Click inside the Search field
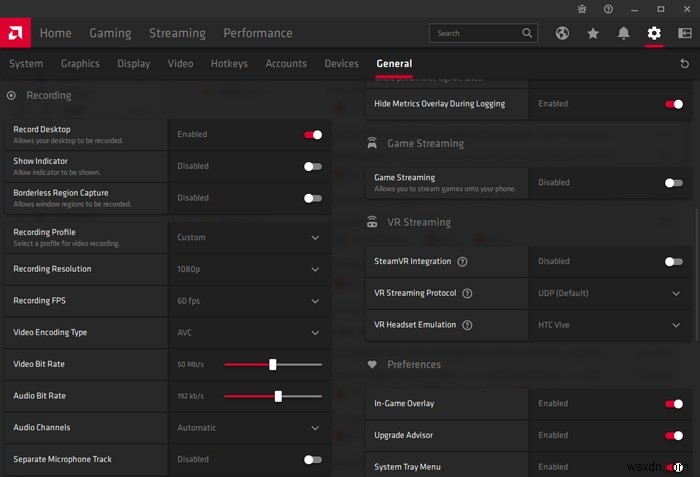The image size is (700, 477). click(x=475, y=33)
